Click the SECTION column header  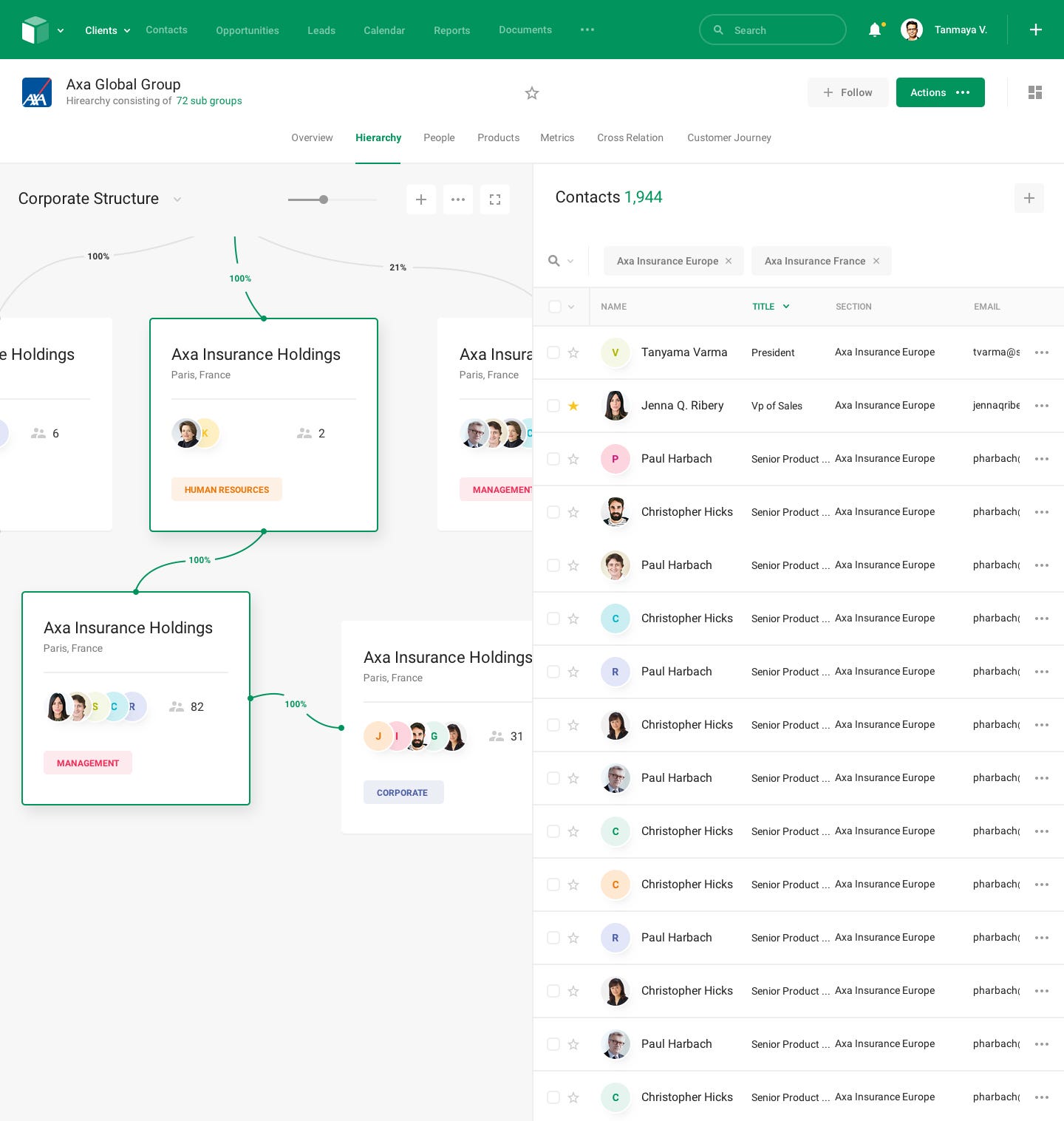853,307
